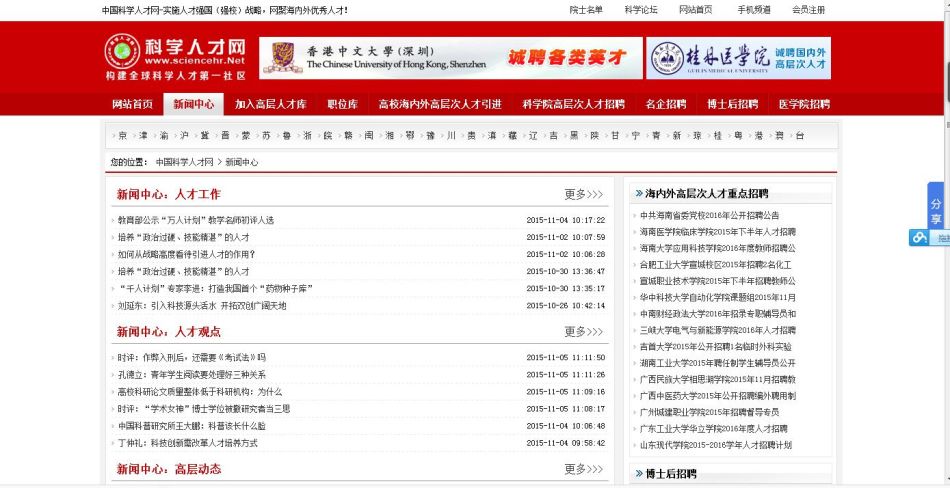The image size is (950, 488).
Task: Open 海南医学院临床学院2015年下半年人才招聘
Action: (x=718, y=232)
